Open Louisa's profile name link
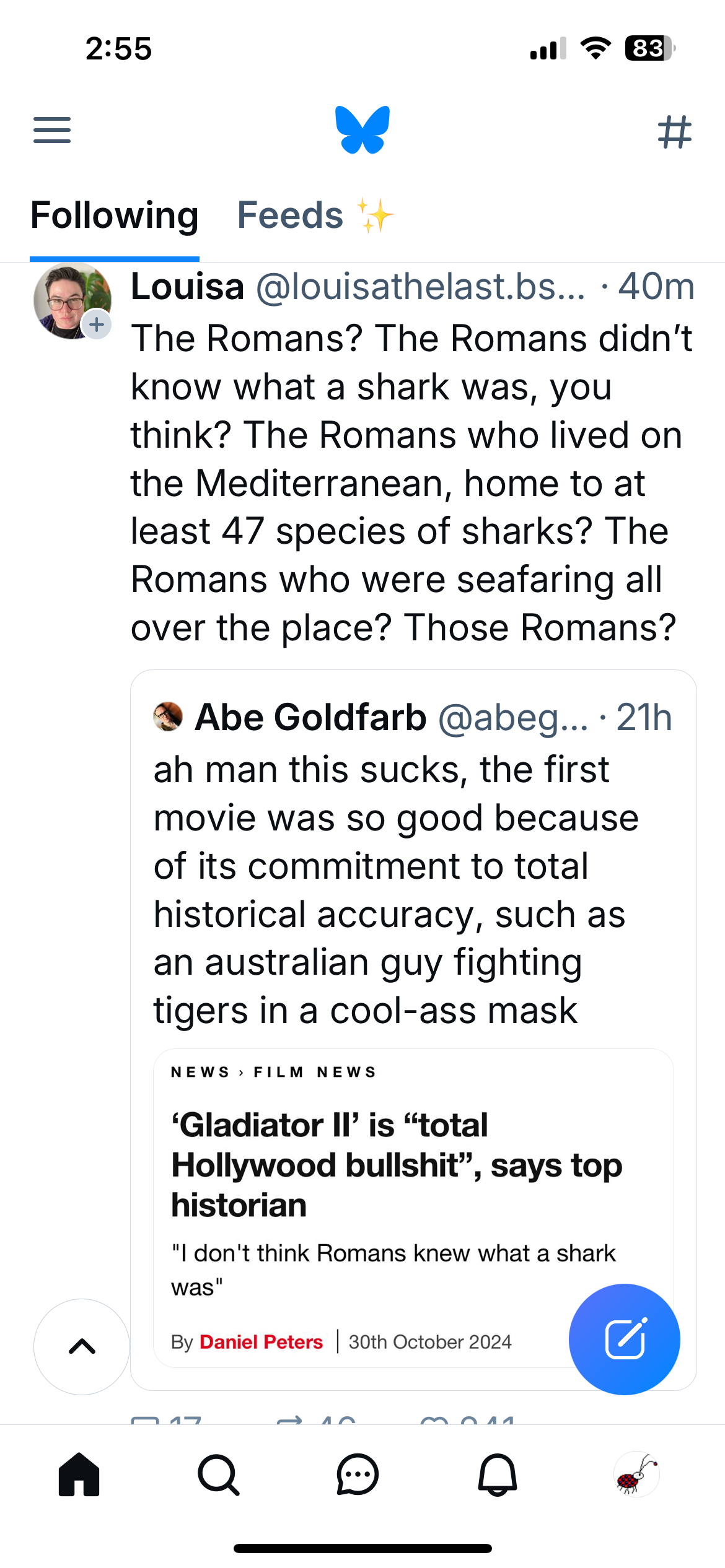The image size is (725, 1568). pos(187,287)
